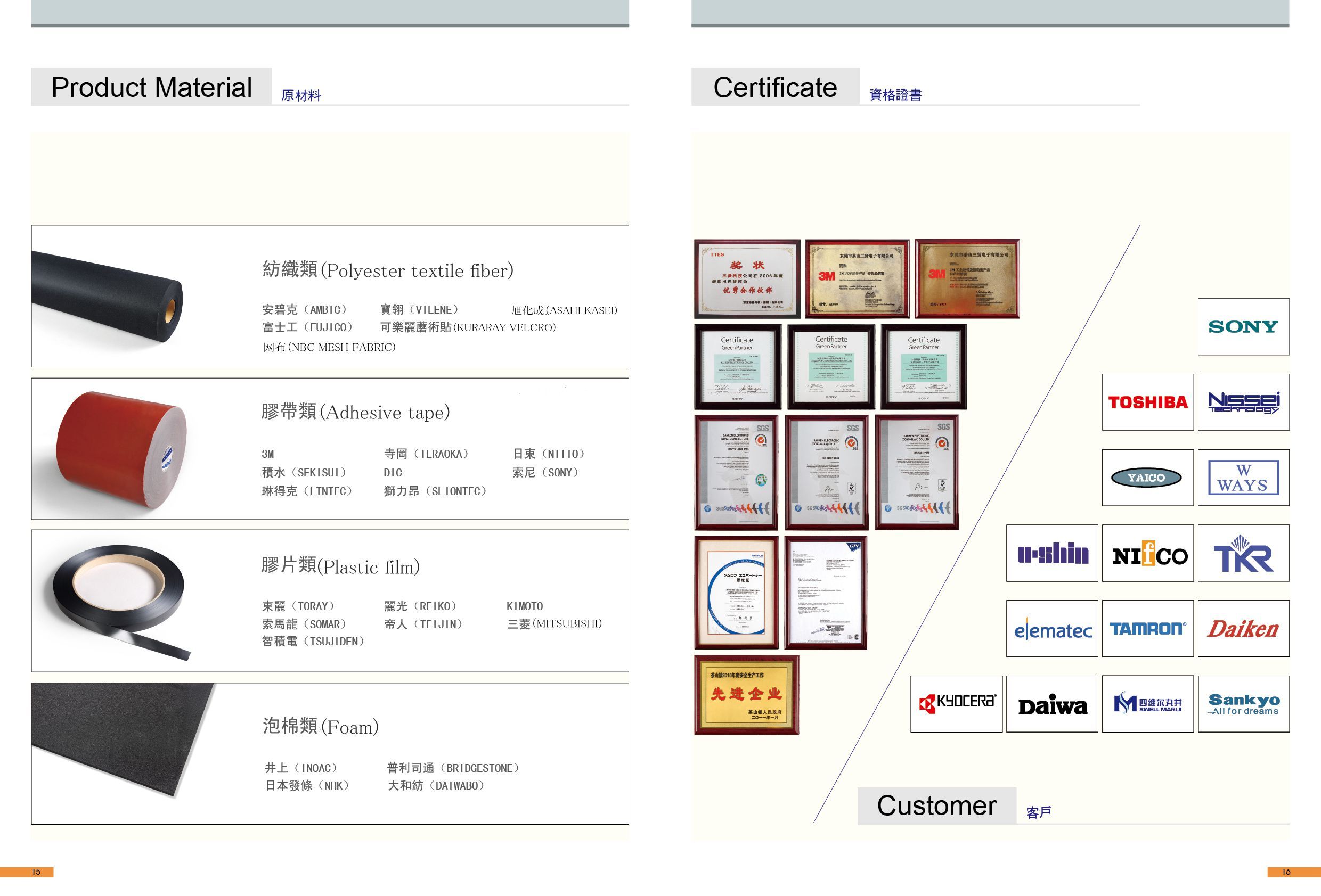Screen dimensions: 1321x896
Task: Click the 普利司通 (BRIDGESTONE) text
Action: [454, 768]
